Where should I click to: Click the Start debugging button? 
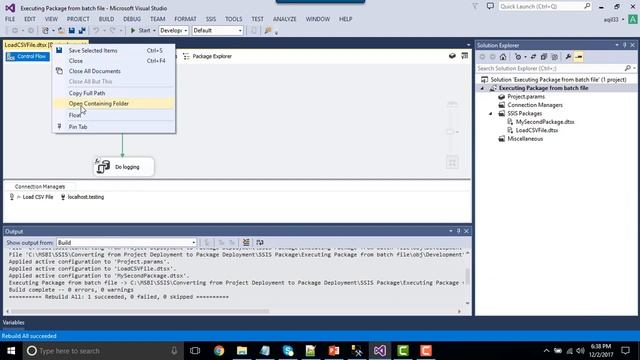coord(140,31)
